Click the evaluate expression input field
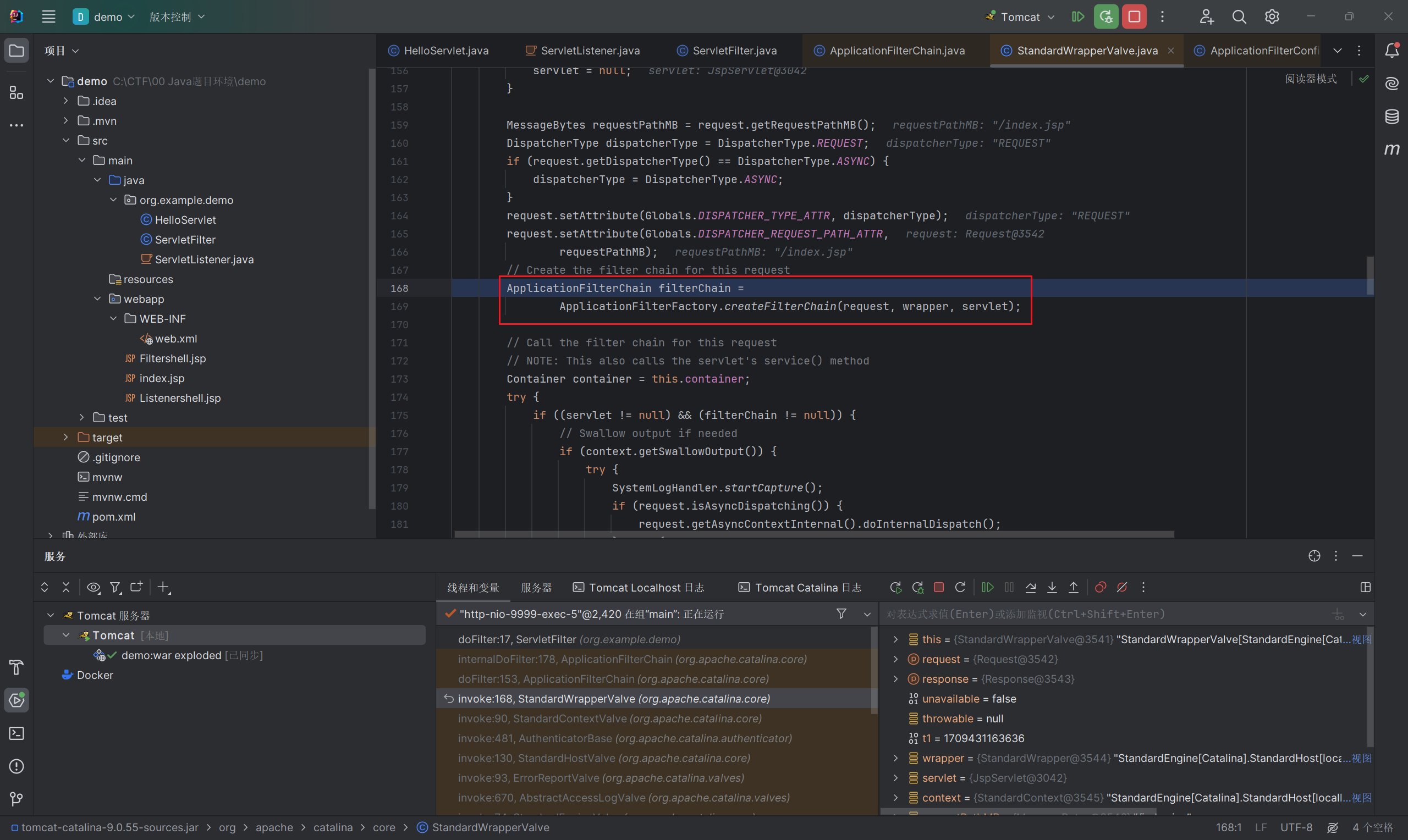This screenshot has width=1408, height=840. [x=1104, y=614]
